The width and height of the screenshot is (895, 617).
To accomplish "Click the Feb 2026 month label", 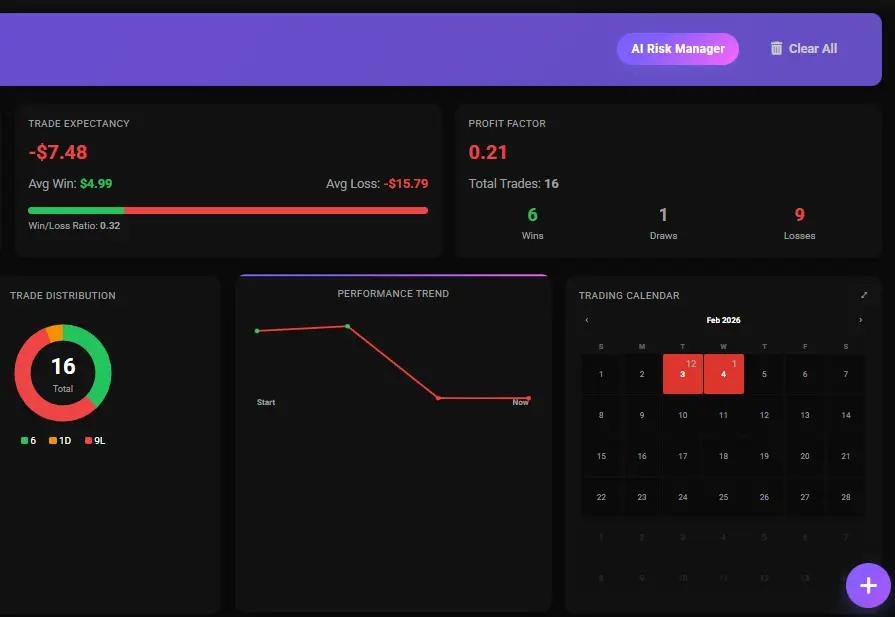I will point(723,319).
